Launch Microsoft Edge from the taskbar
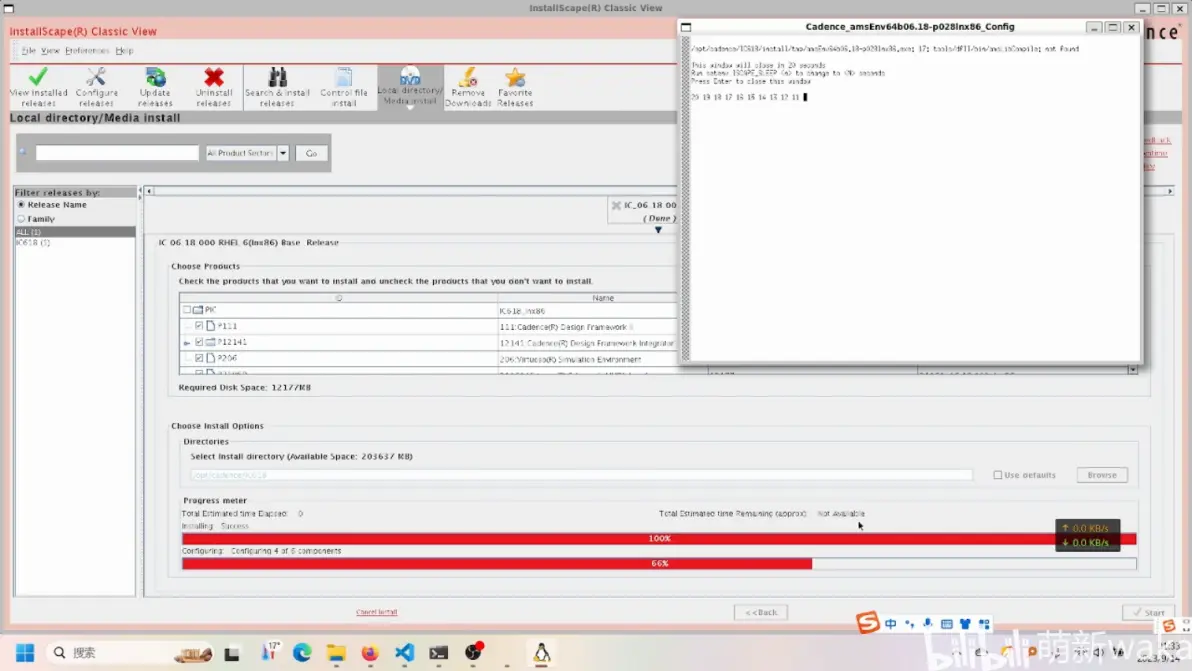 point(302,653)
